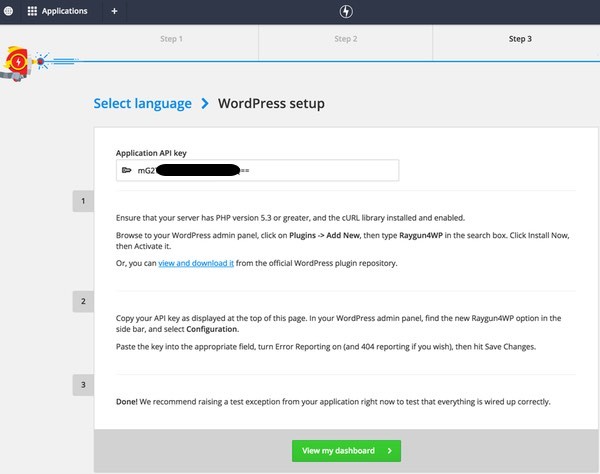This screenshot has width=600, height=474.
Task: Click the Done! text in step 3
Action: [x=127, y=402]
